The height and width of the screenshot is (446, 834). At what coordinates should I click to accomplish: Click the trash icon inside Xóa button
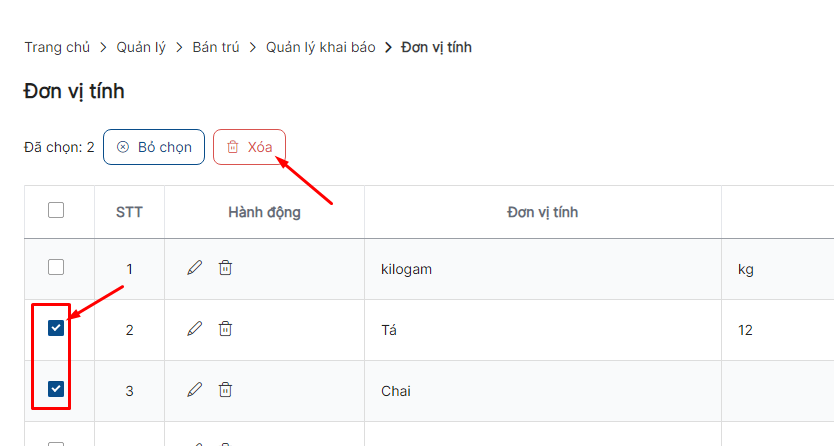point(233,147)
